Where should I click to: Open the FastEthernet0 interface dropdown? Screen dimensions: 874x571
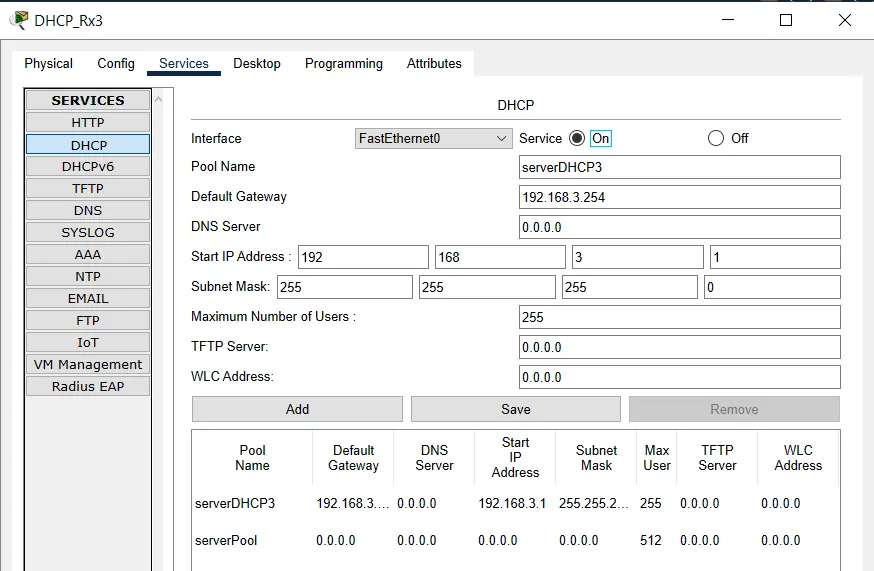coord(434,139)
